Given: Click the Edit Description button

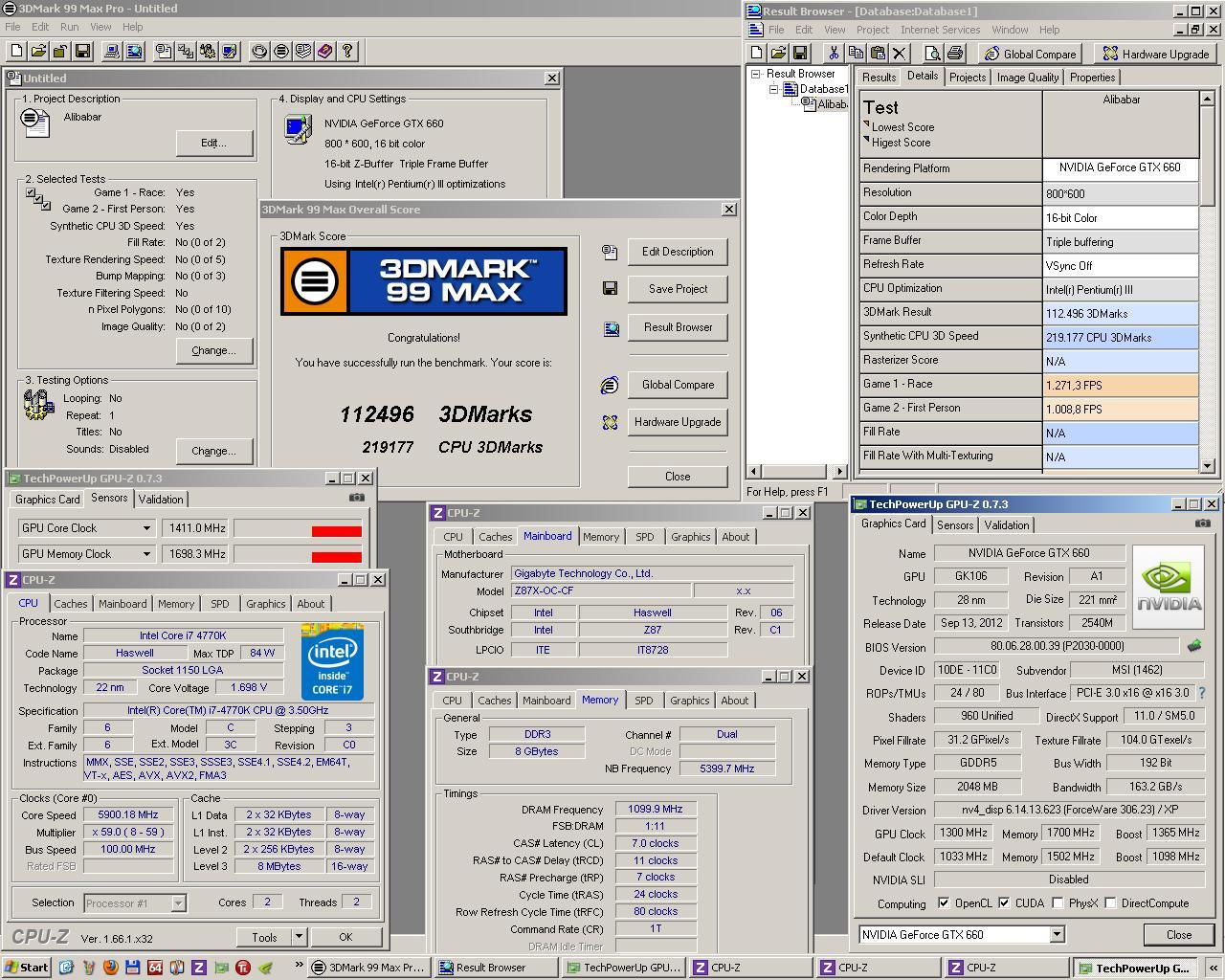Looking at the screenshot, I should 678,252.
